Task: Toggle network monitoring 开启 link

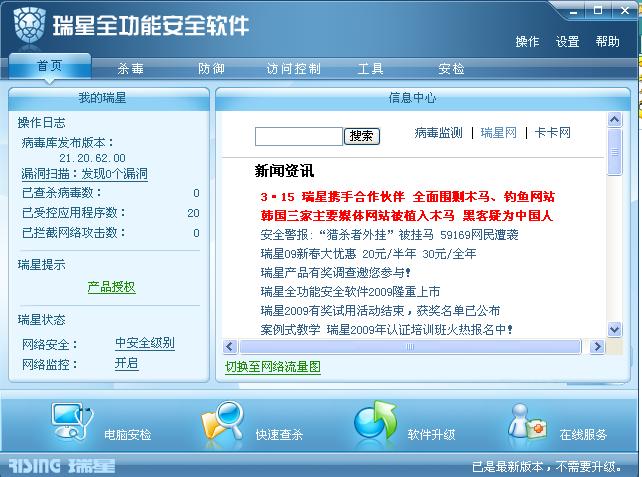Action: 127,363
